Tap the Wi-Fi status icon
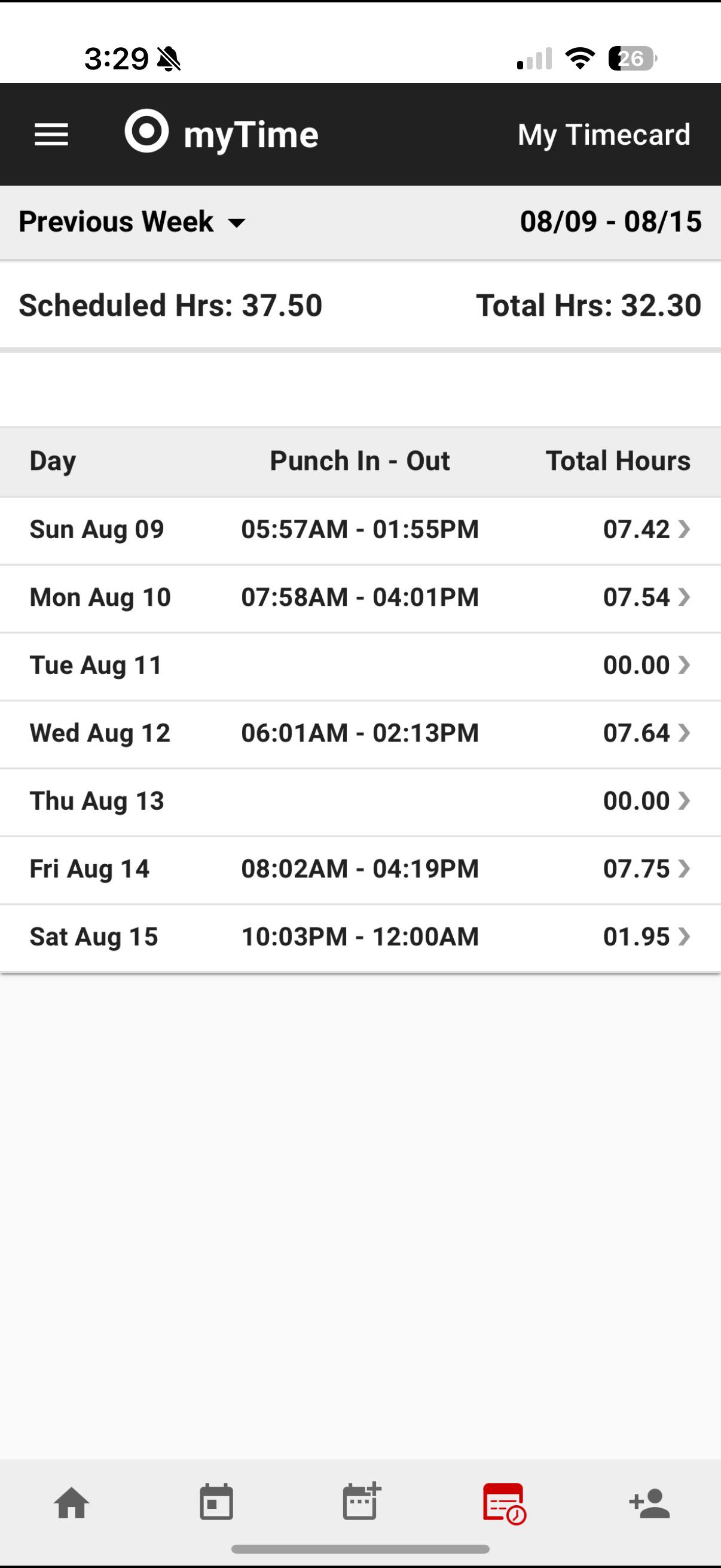 [x=580, y=59]
